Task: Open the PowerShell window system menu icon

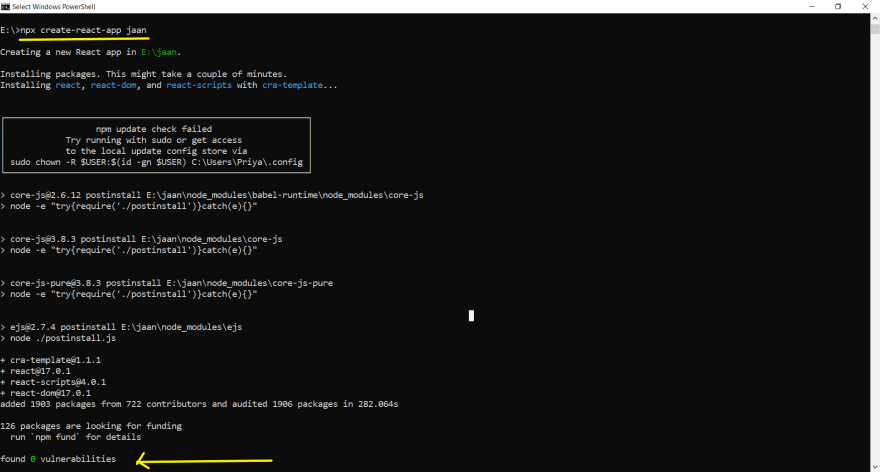Action: click(5, 7)
